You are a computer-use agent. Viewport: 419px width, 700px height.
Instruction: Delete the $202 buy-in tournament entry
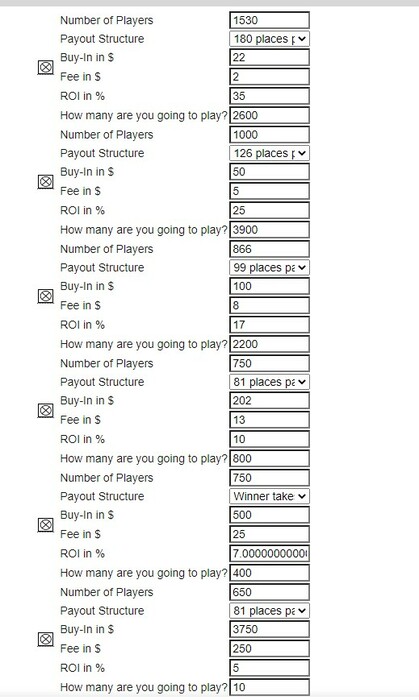pos(45,410)
